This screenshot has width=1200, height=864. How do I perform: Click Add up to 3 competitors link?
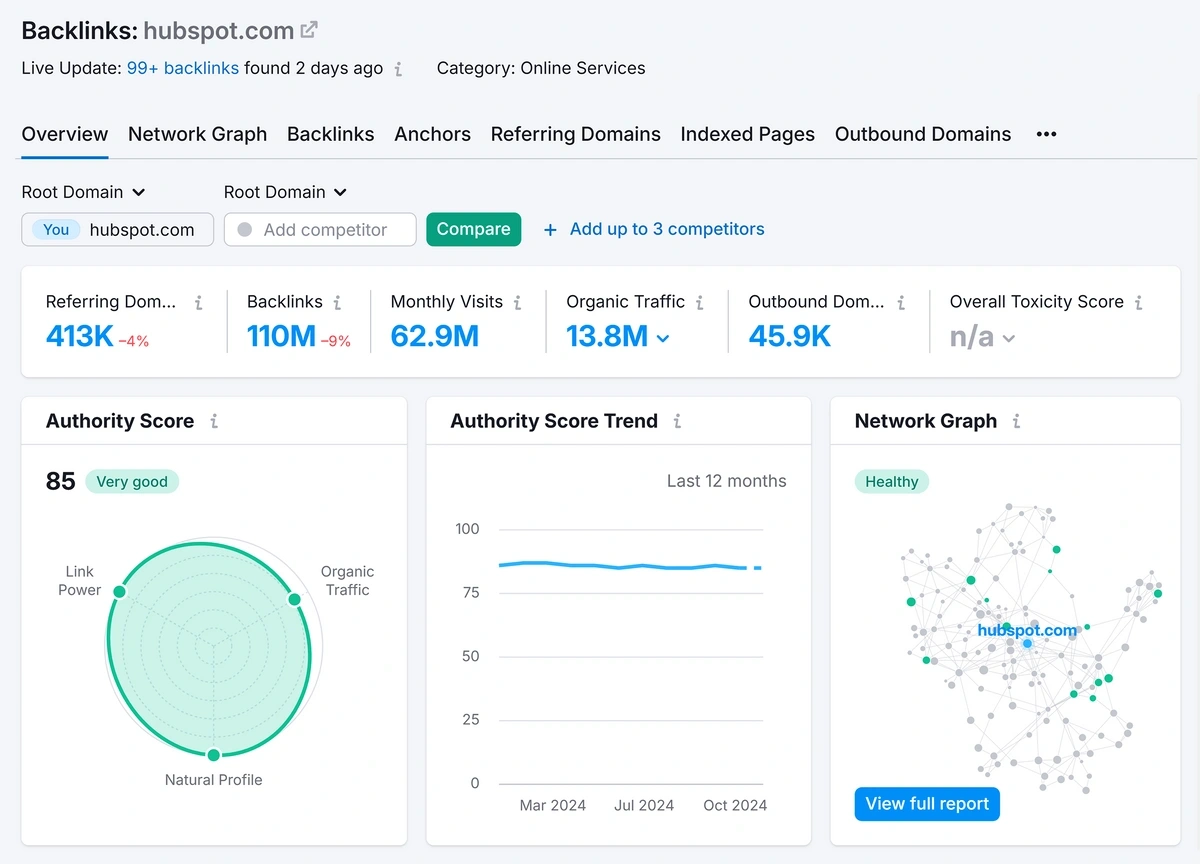click(x=667, y=229)
